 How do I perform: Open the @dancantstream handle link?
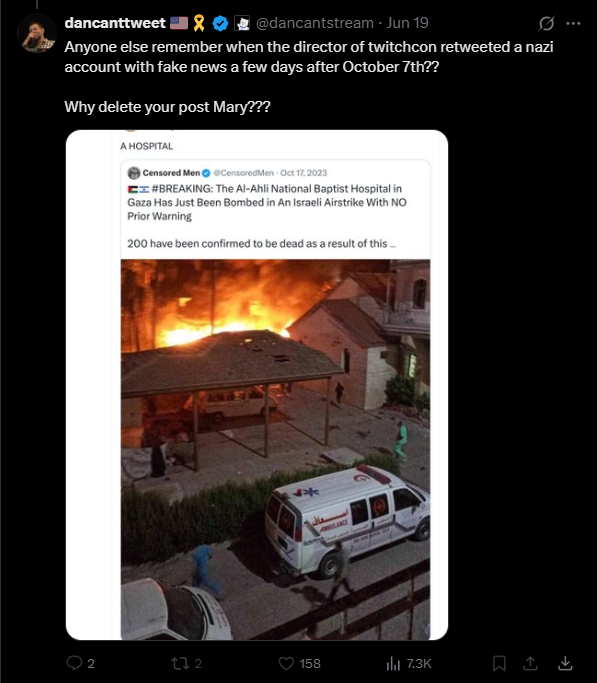coord(314,23)
